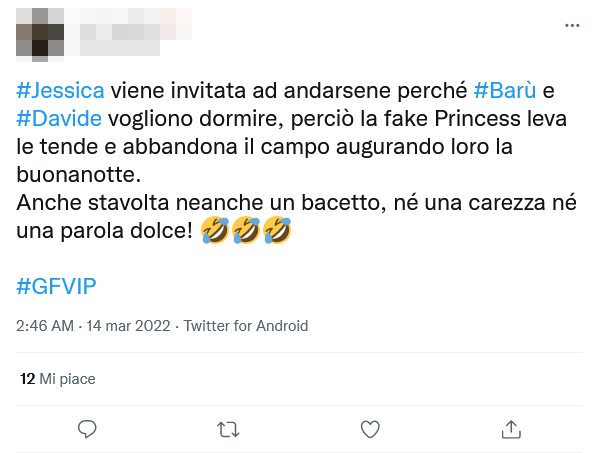Open the share tweet icon

tap(511, 429)
